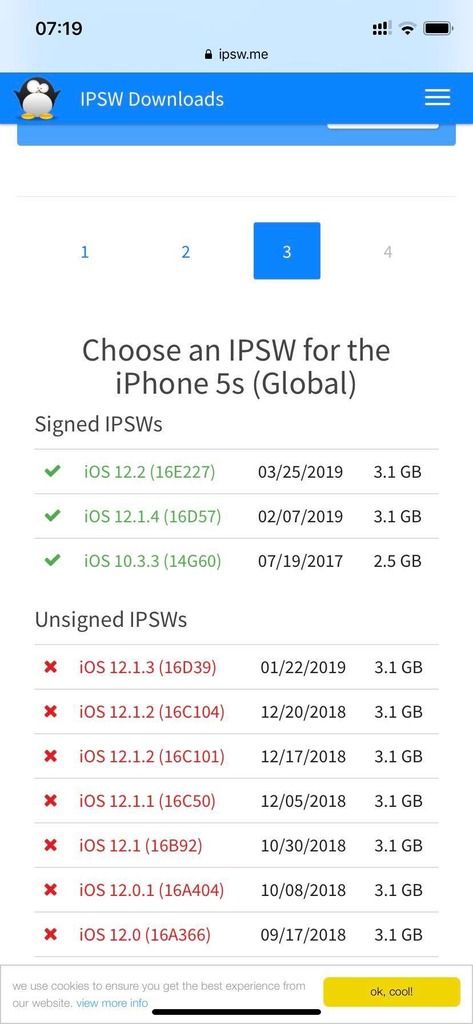Select step 4 in the pager
The image size is (473, 1024).
388,251
